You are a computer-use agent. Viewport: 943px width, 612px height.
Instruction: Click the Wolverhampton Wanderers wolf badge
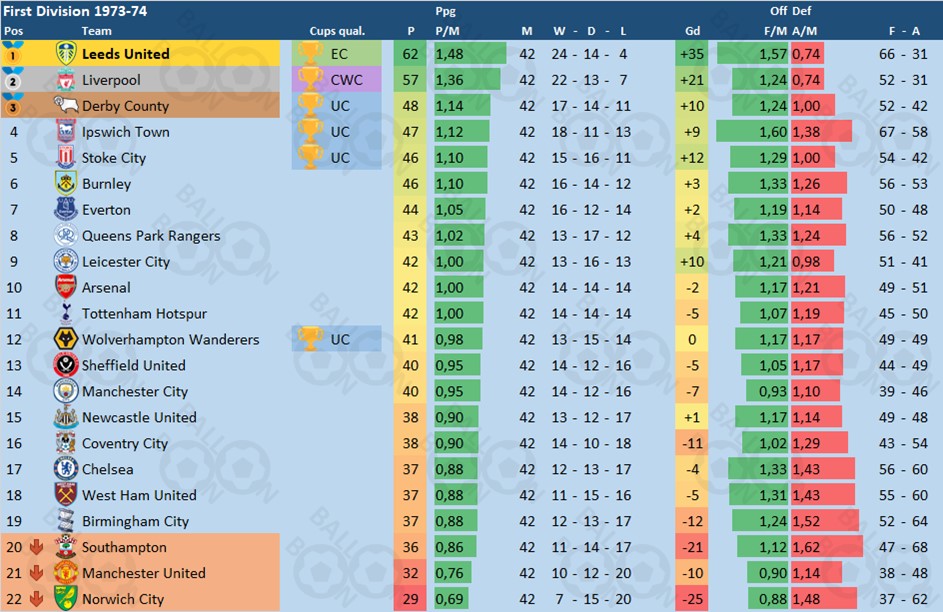(66, 339)
